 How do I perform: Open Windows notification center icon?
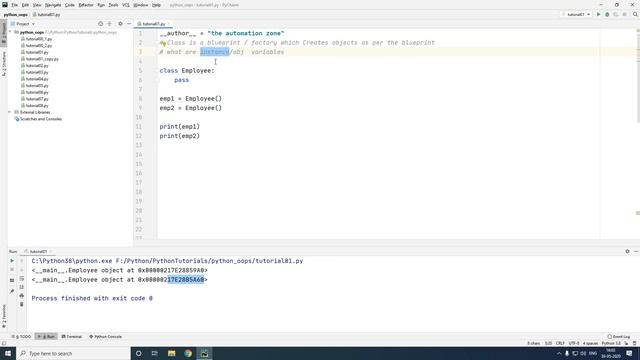(629, 353)
